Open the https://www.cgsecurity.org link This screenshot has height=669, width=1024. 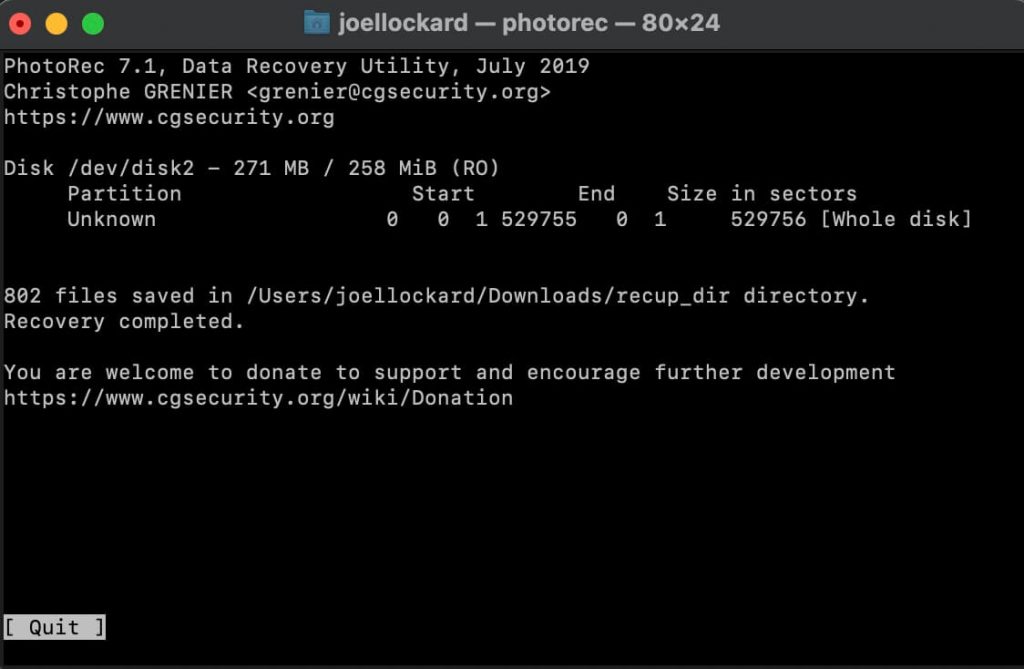pyautogui.click(x=169, y=117)
